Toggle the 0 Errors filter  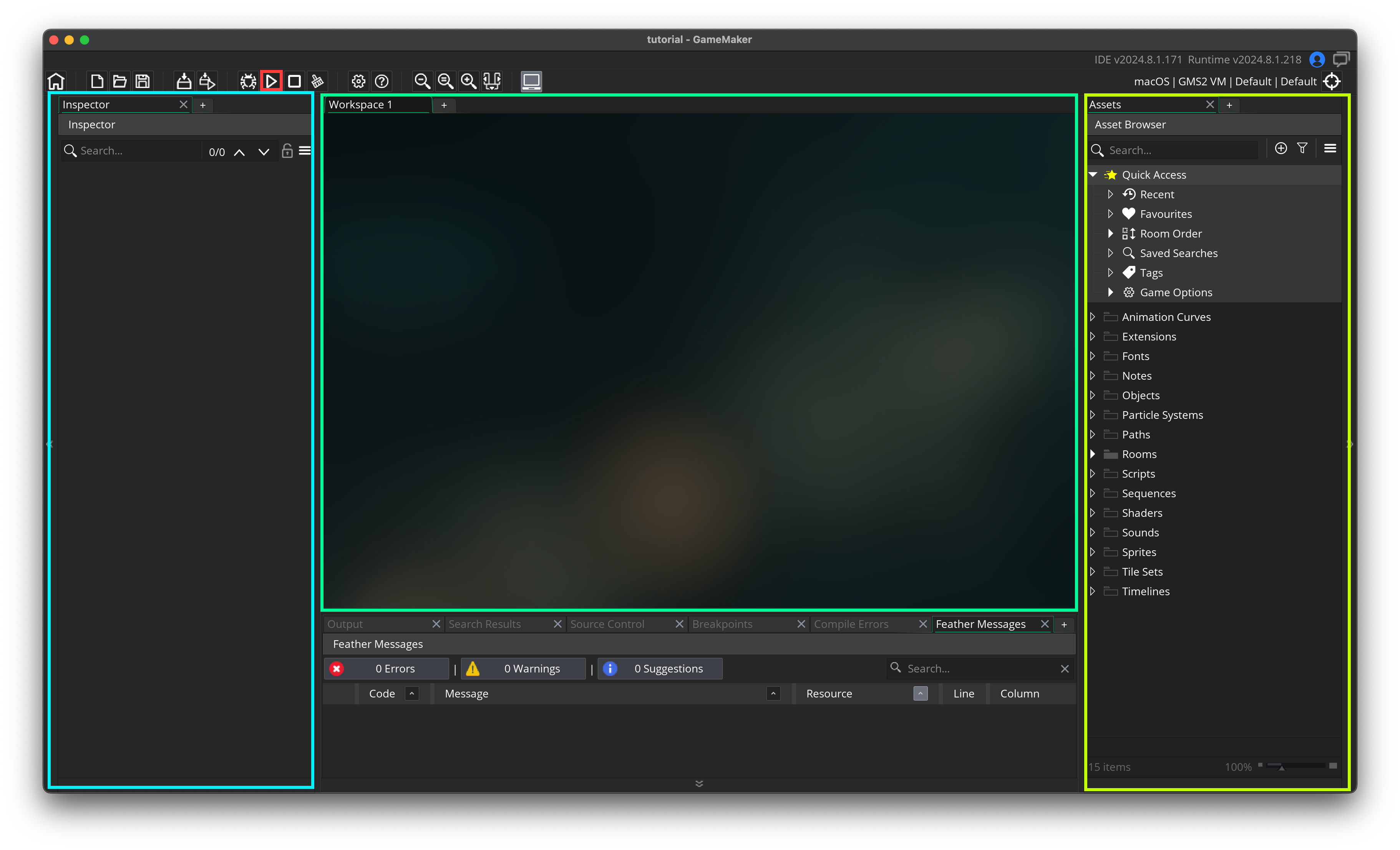[x=386, y=669]
